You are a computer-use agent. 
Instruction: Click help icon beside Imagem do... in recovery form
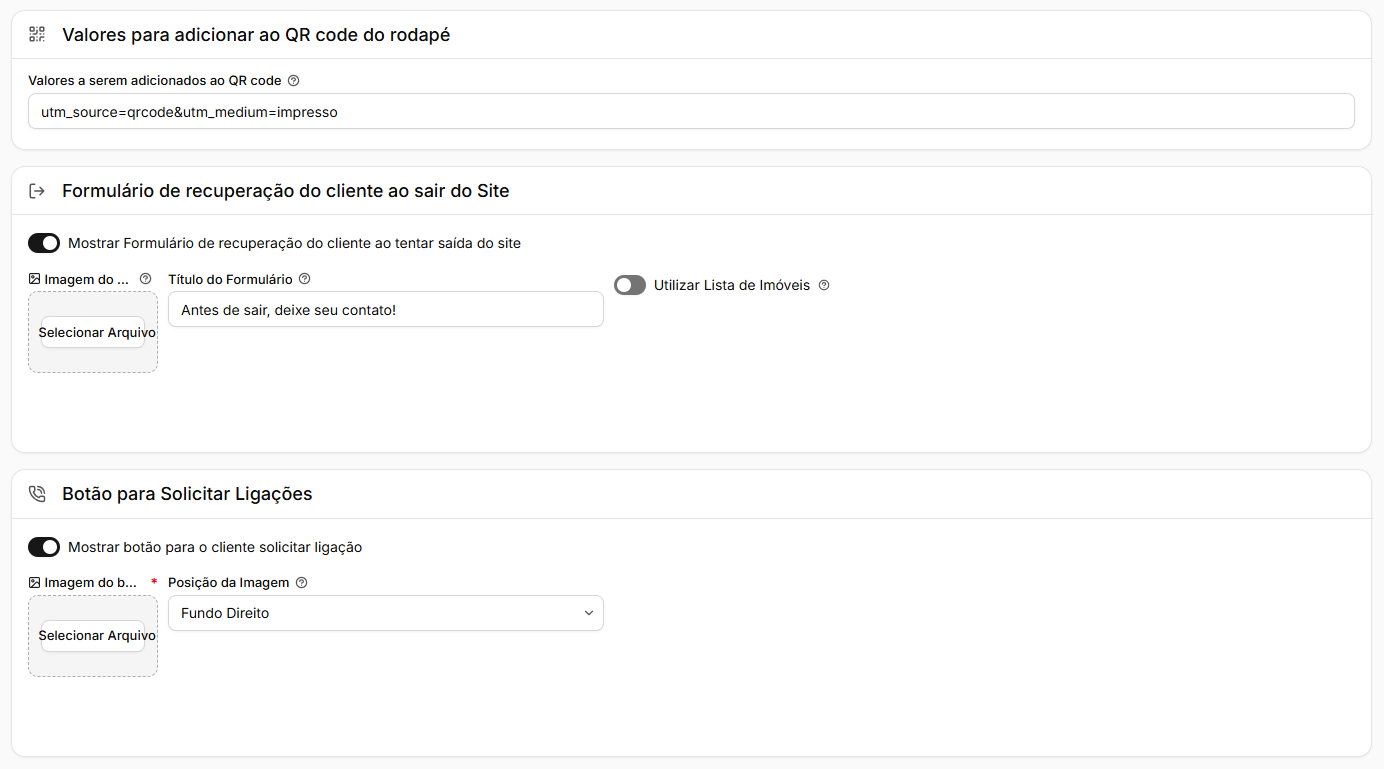click(x=145, y=279)
